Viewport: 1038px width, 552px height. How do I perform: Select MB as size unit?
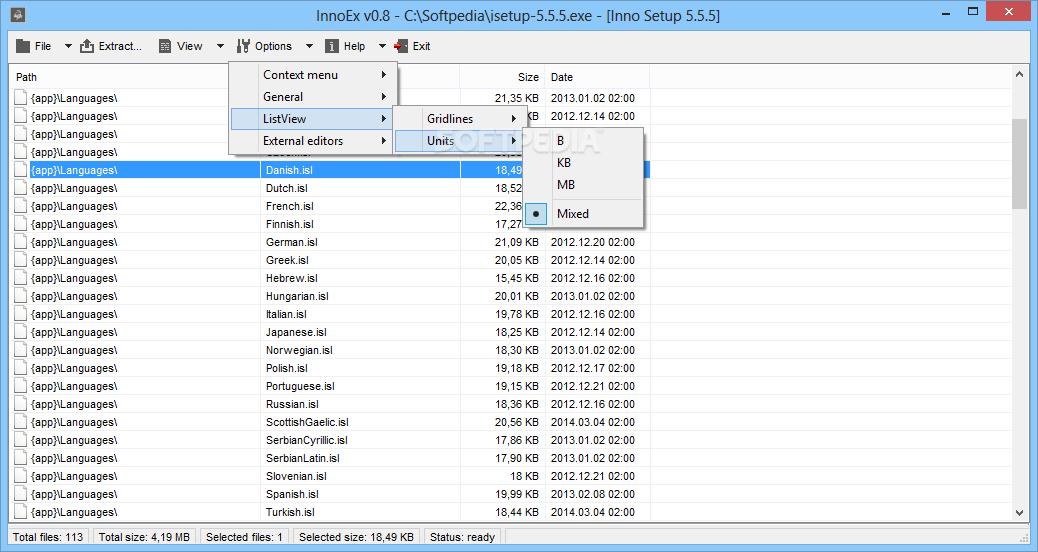(x=583, y=185)
